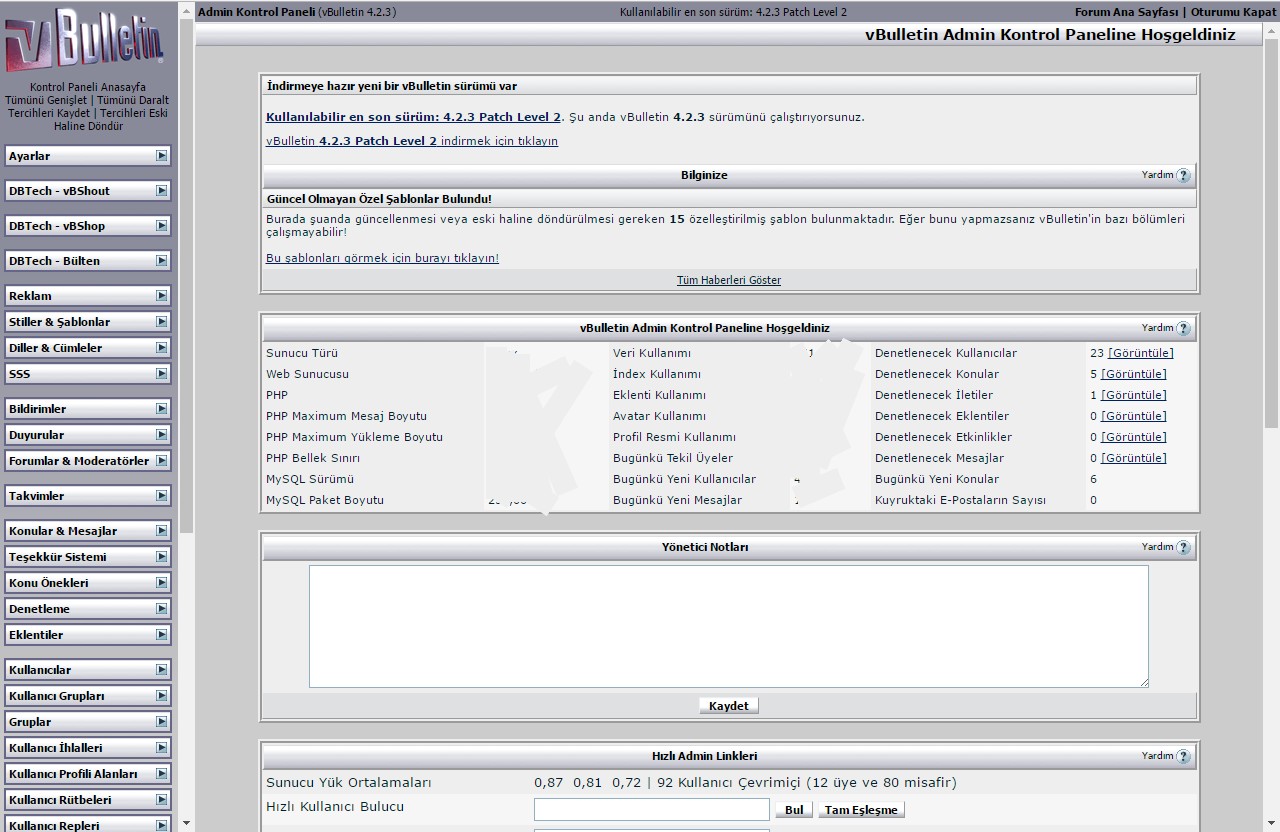Image resolution: width=1280 pixels, height=832 pixels.
Task: Expand the Kullanıcılar arrow icon
Action: (x=161, y=670)
